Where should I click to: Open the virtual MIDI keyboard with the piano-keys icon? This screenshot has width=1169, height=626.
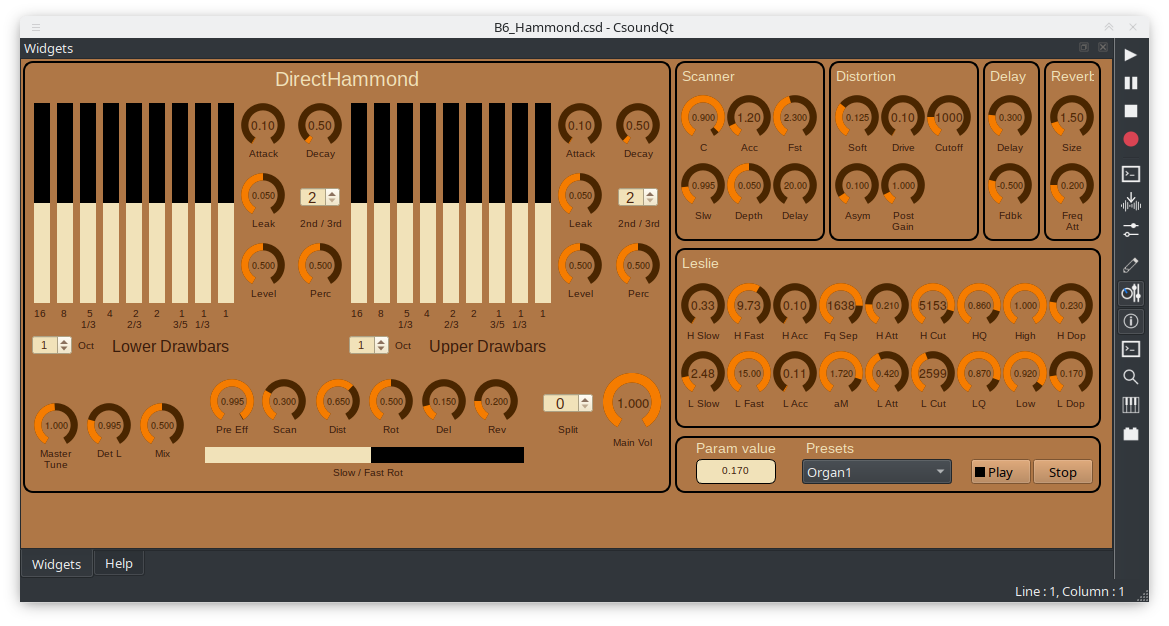pyautogui.click(x=1130, y=405)
